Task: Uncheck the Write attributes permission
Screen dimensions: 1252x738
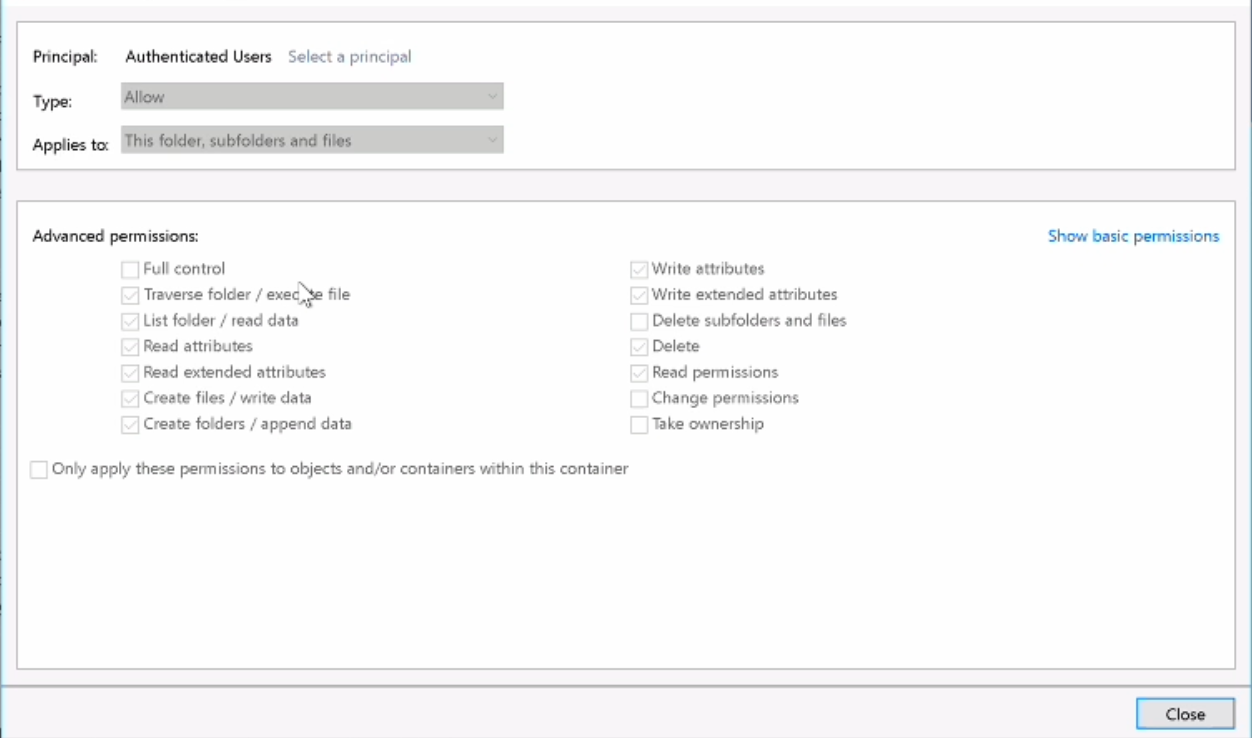Action: pyautogui.click(x=639, y=270)
